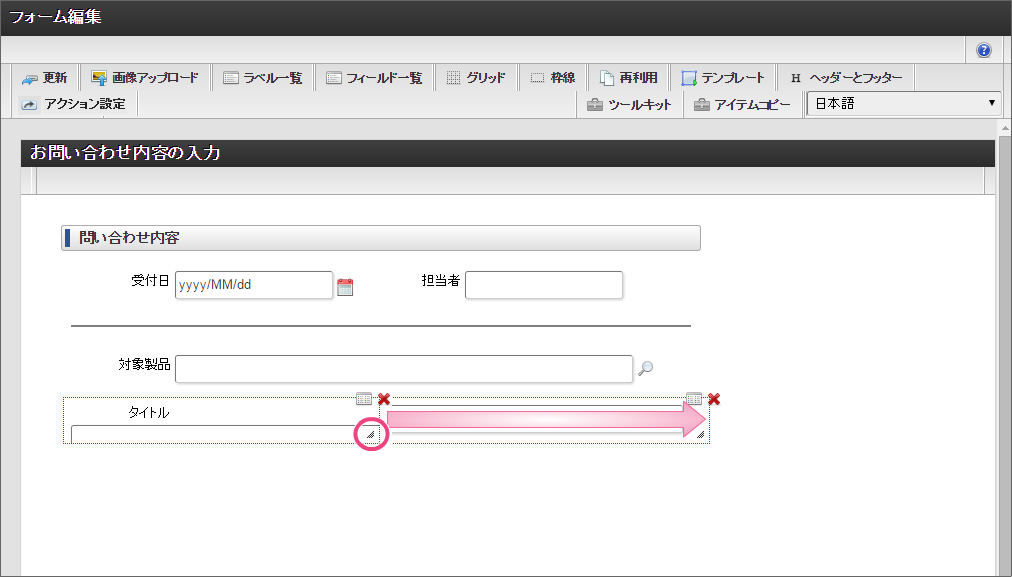Click the rightmost item resize handle
Screen dimensions: 1012x577
(x=700, y=434)
